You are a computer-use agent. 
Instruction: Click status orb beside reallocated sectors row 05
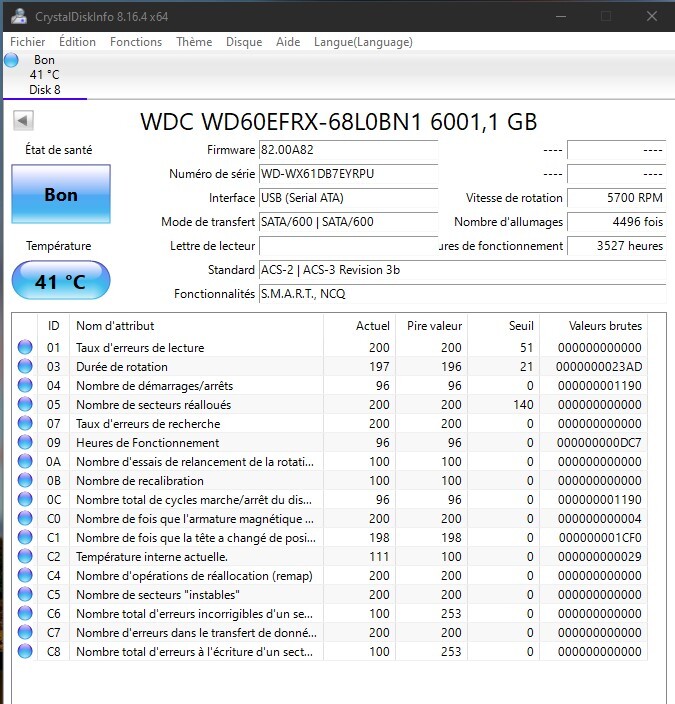tap(25, 404)
